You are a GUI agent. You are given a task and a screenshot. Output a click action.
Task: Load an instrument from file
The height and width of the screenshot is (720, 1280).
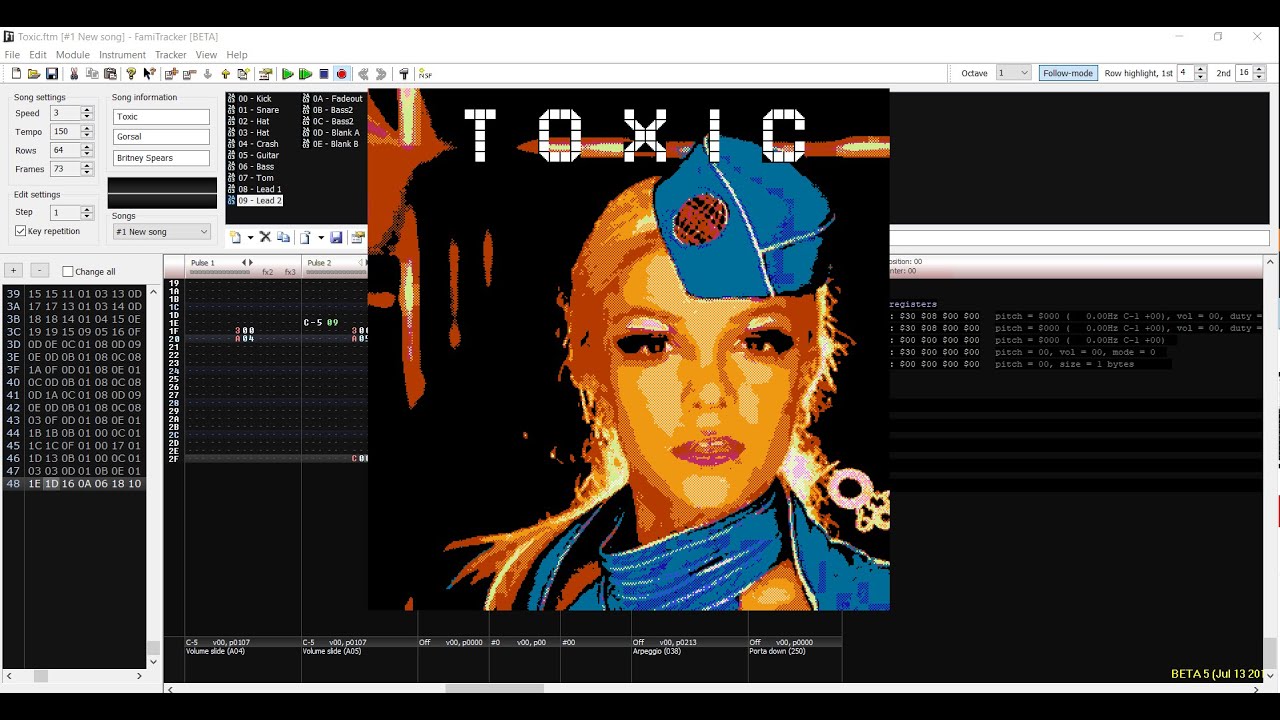tap(305, 237)
